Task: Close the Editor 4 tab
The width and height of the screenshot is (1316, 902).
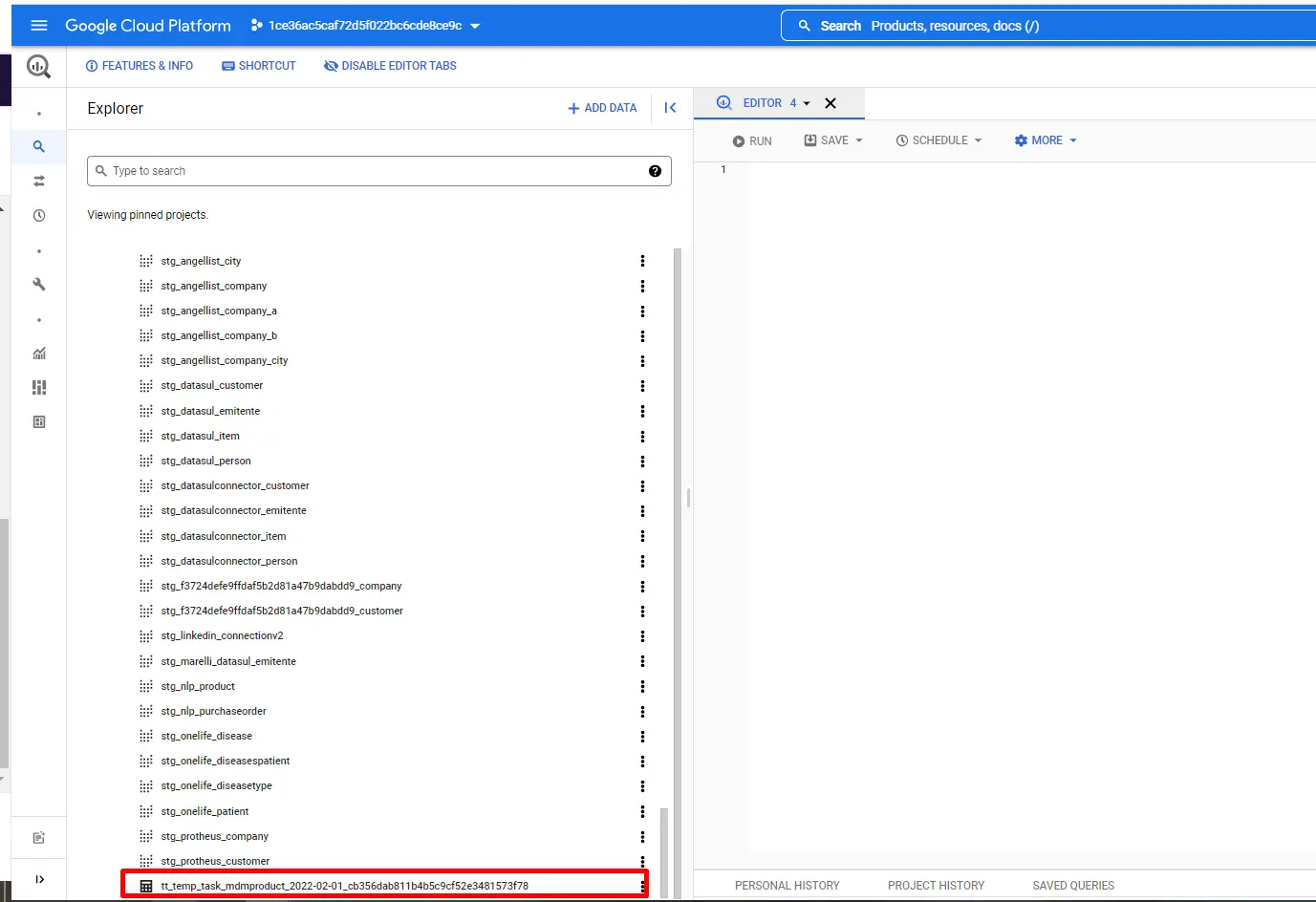Action: (831, 103)
